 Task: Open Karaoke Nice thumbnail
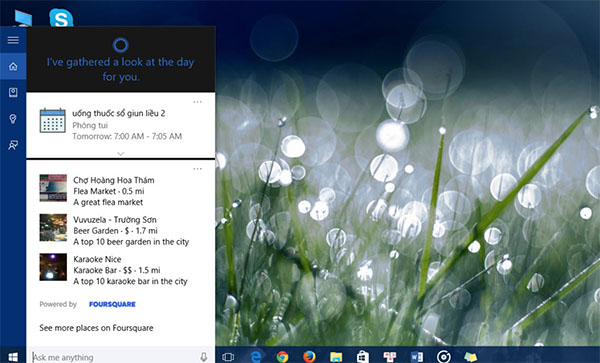click(x=53, y=267)
